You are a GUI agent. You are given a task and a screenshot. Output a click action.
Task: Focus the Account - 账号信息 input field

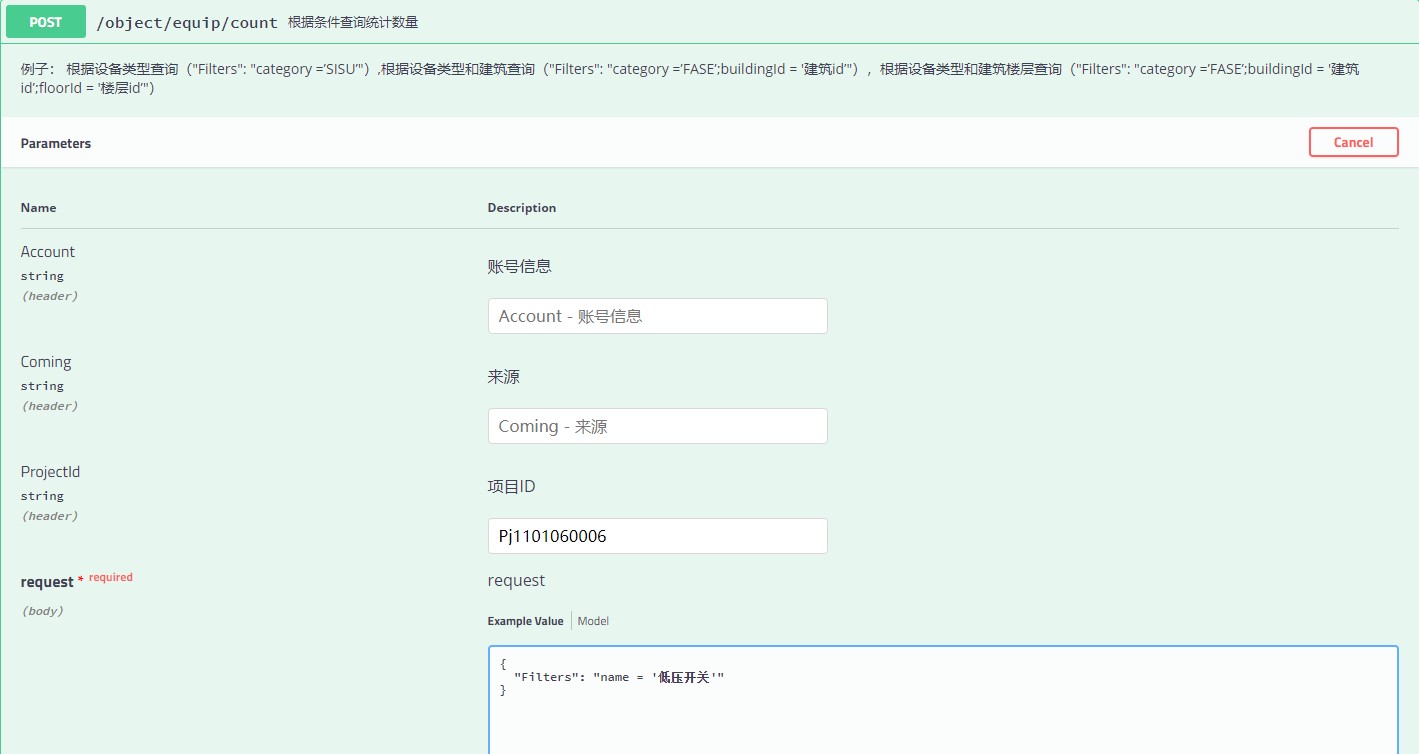point(657,316)
